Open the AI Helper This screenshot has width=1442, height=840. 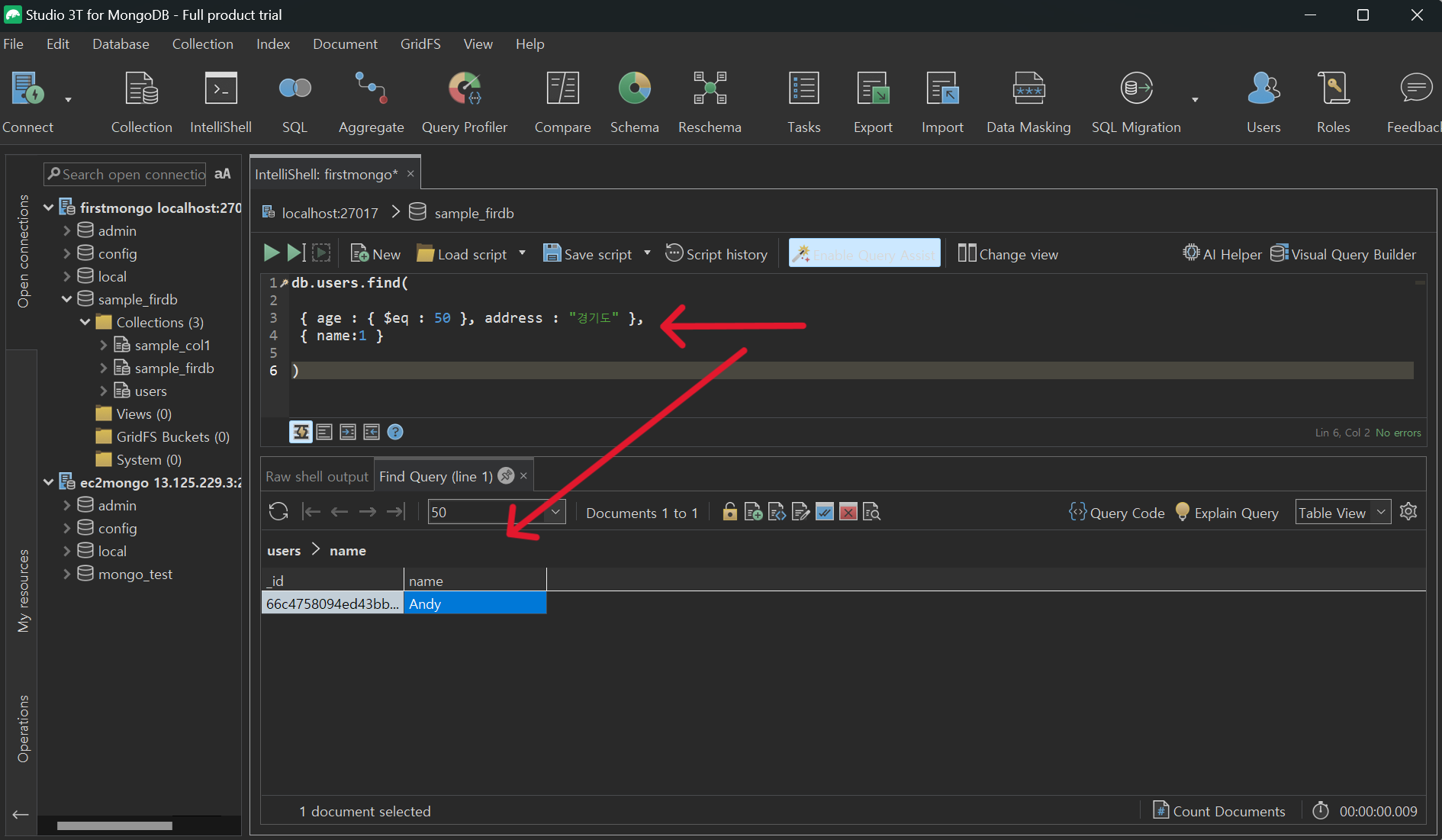tap(1222, 254)
